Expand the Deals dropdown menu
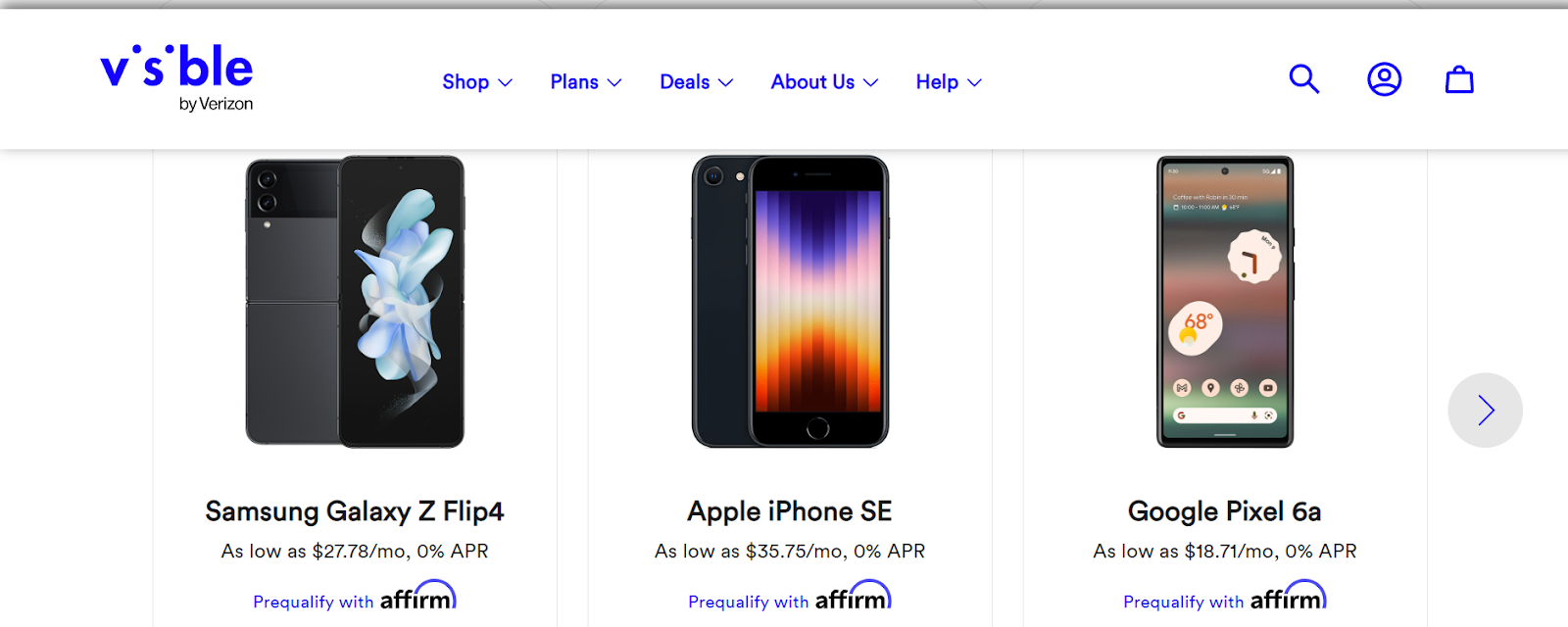Screen dimensions: 1568x627 click(697, 82)
